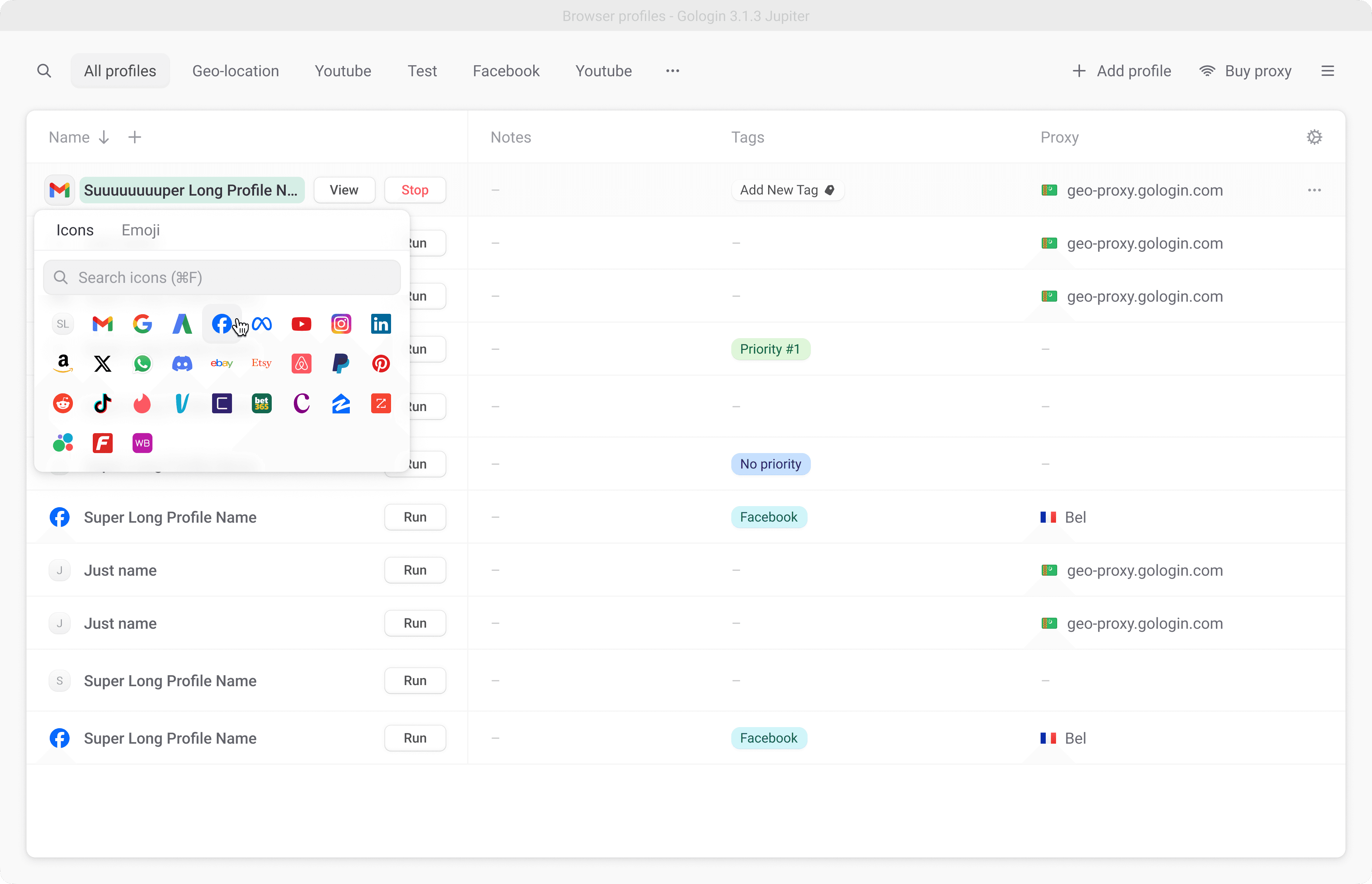Click Add New Tag
This screenshot has height=884, width=1372.
[x=787, y=190]
